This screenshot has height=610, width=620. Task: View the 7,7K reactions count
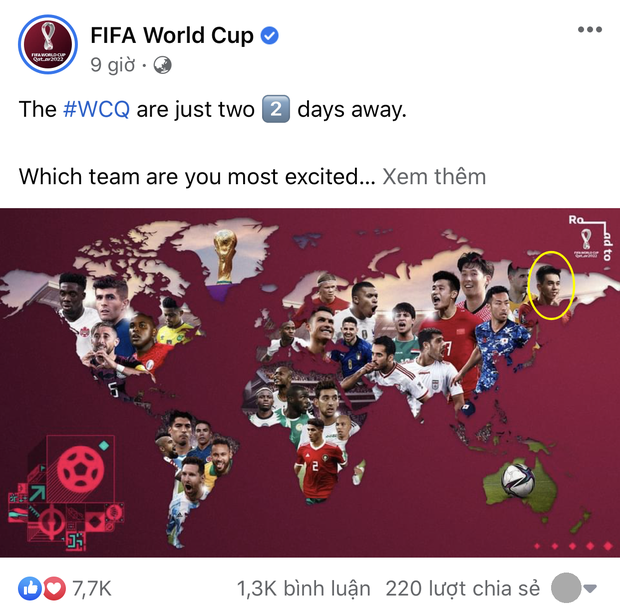click(92, 588)
